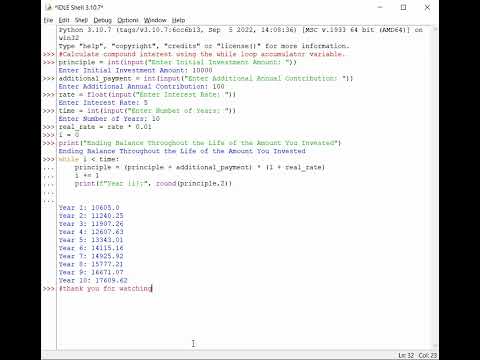Screen dimensions: 480x360
Task: Open the Options menu
Action: click(127, 20)
